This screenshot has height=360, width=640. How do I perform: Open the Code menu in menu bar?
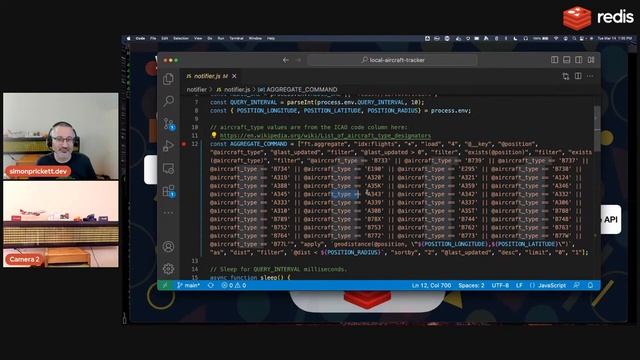click(140, 38)
